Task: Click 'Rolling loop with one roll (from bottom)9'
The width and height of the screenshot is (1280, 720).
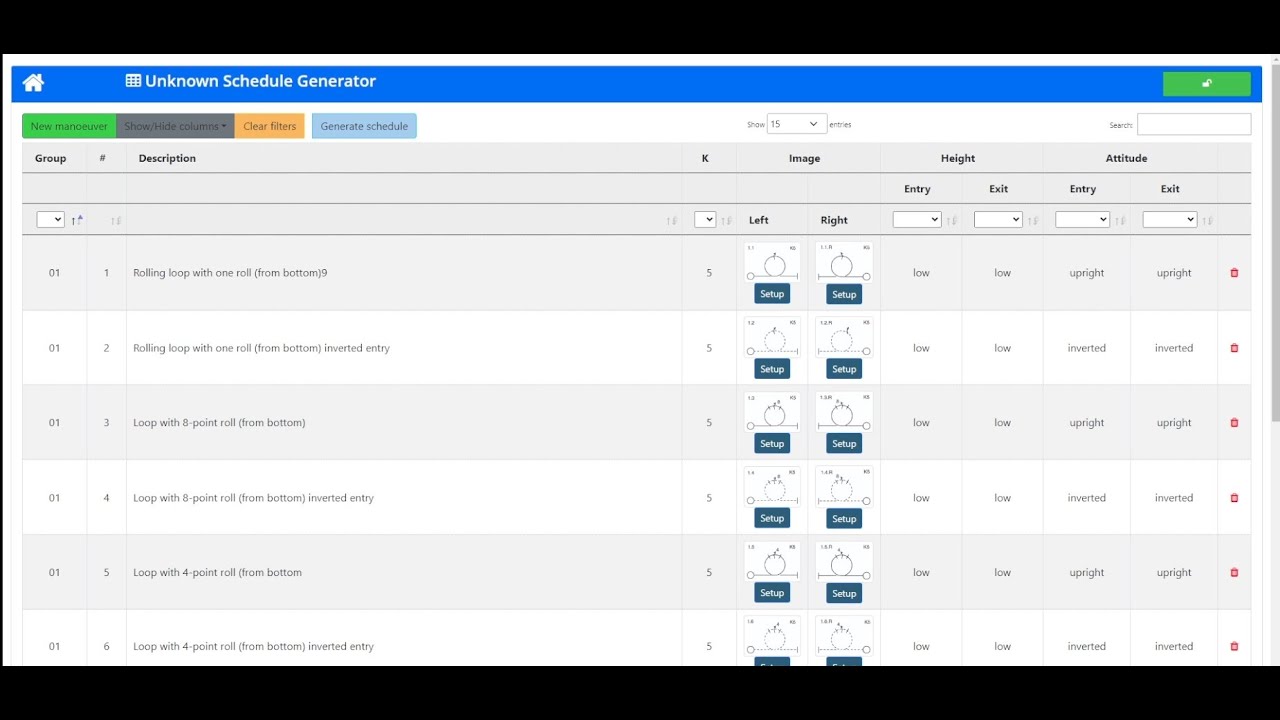Action: pos(230,273)
